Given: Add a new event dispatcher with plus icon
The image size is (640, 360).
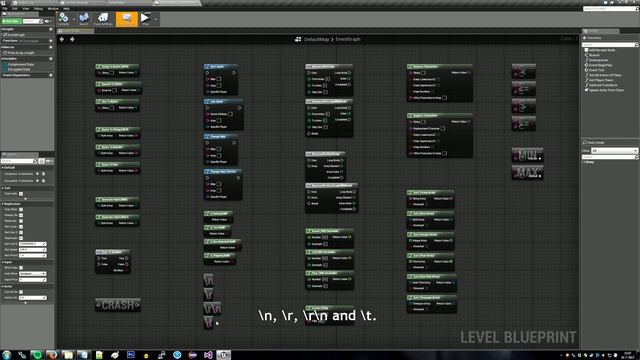Looking at the screenshot, I should 51,75.
